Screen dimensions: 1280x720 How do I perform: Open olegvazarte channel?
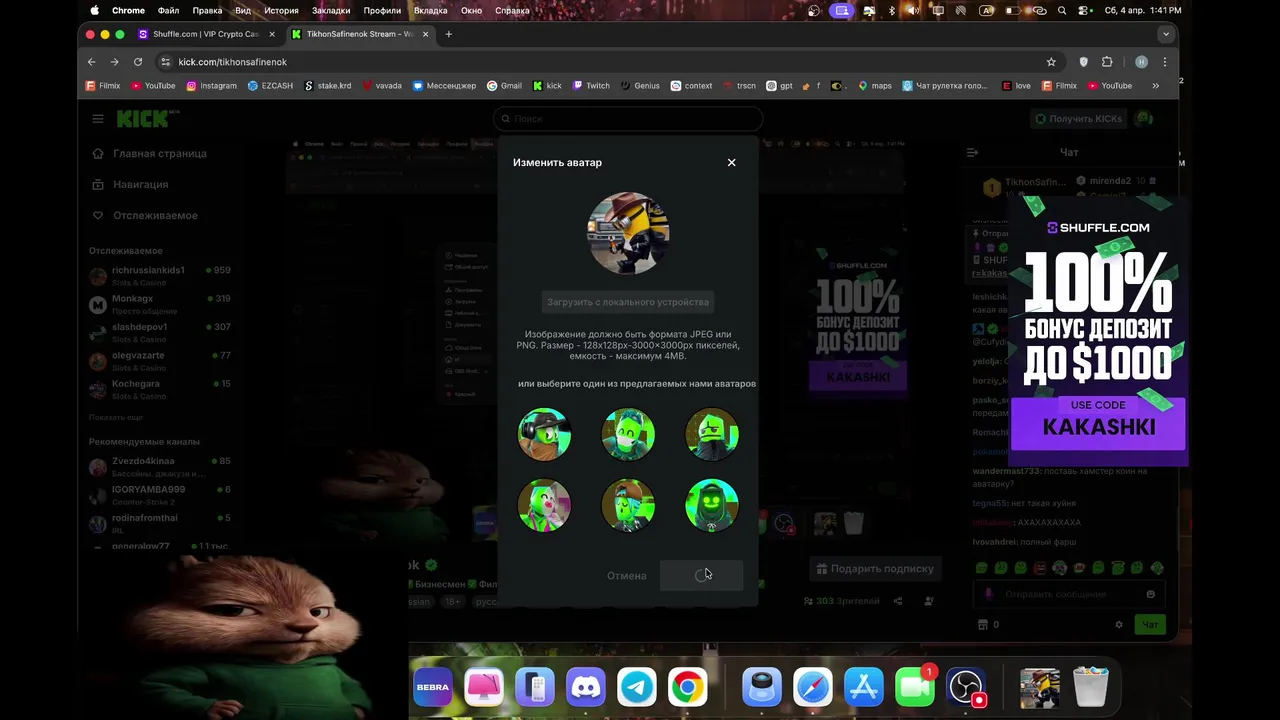tap(160, 361)
